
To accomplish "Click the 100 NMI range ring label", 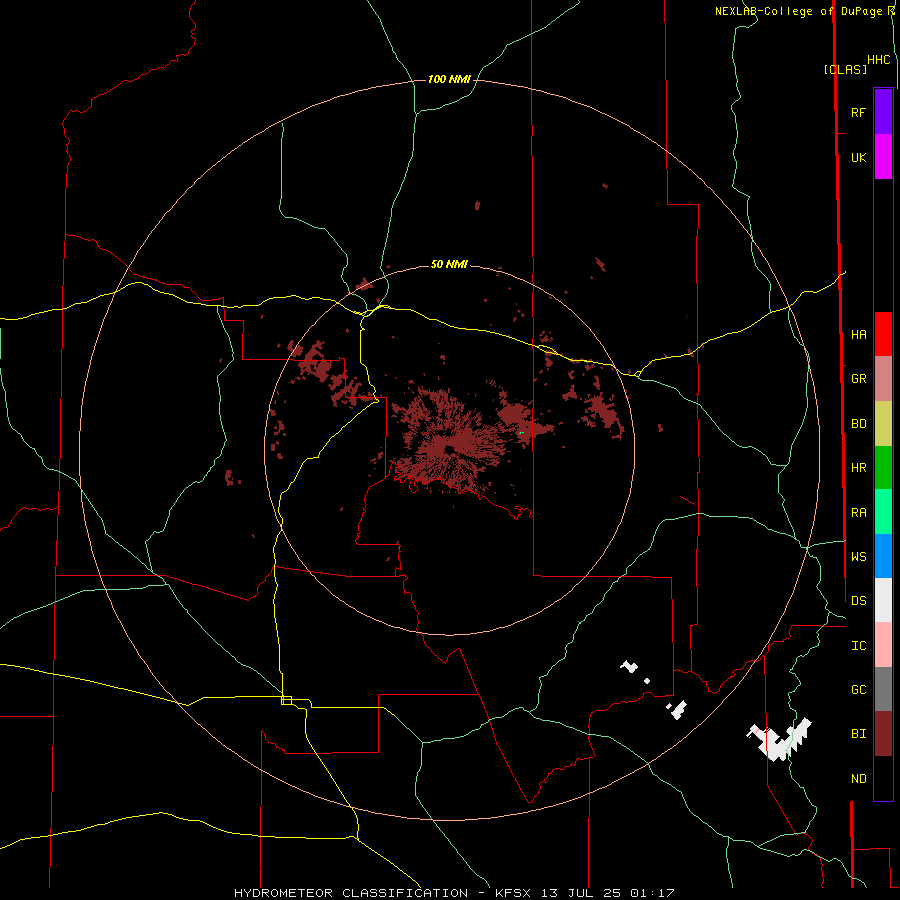I will (x=449, y=79).
